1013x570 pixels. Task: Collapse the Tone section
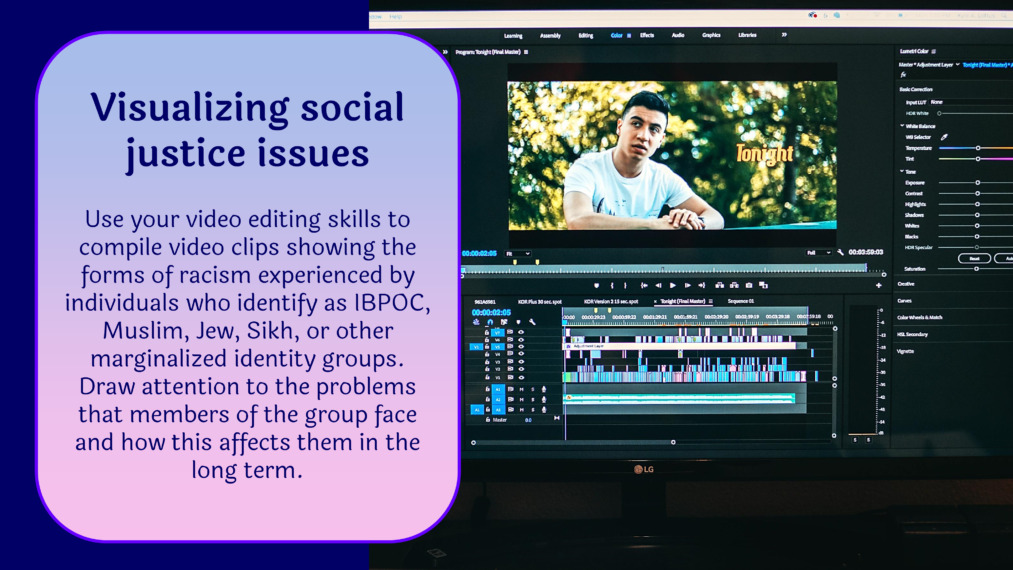(x=903, y=171)
